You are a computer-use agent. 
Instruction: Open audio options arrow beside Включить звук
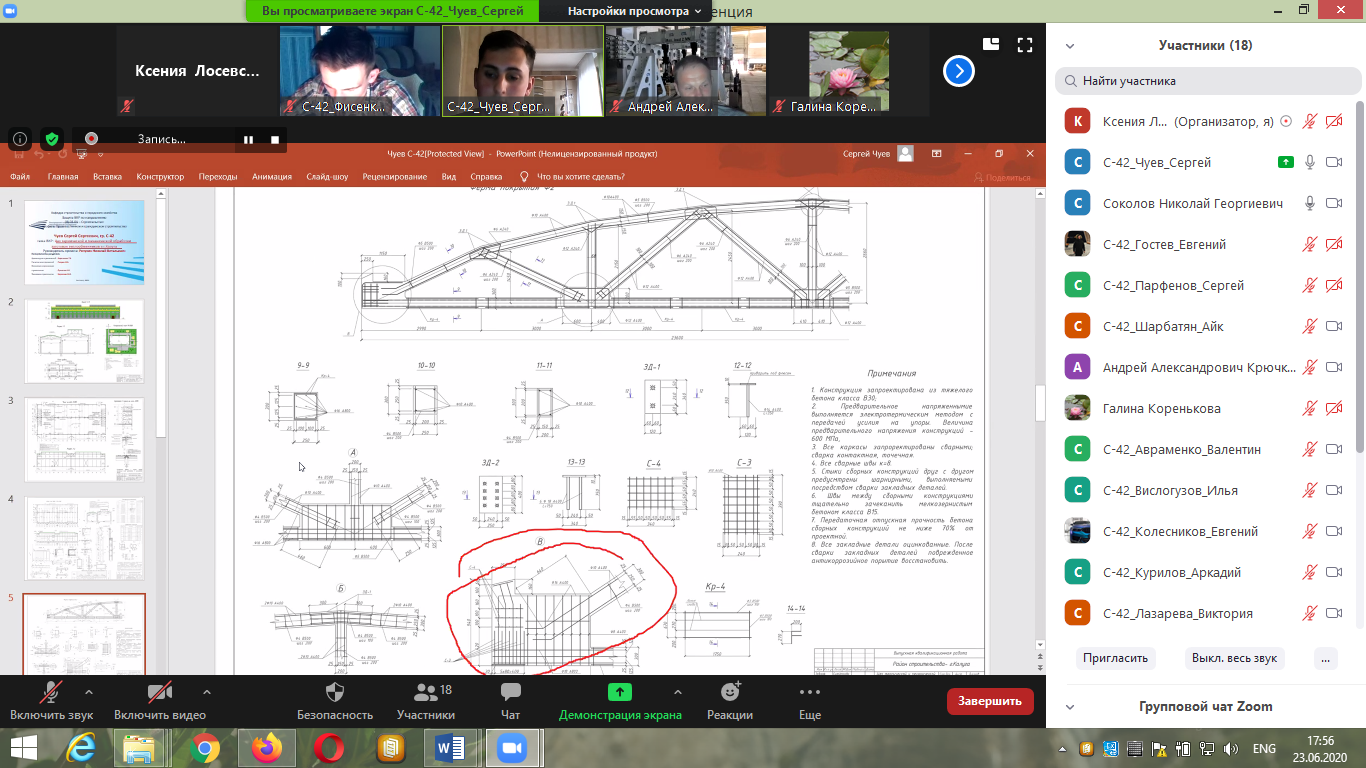89,692
